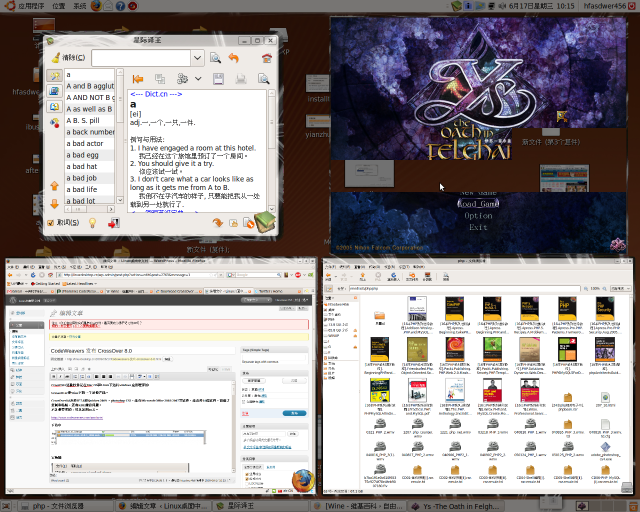Click the 'Dict.cn' header link in the definition
Viewport: 640px width, 512px height.
[x=156, y=94]
